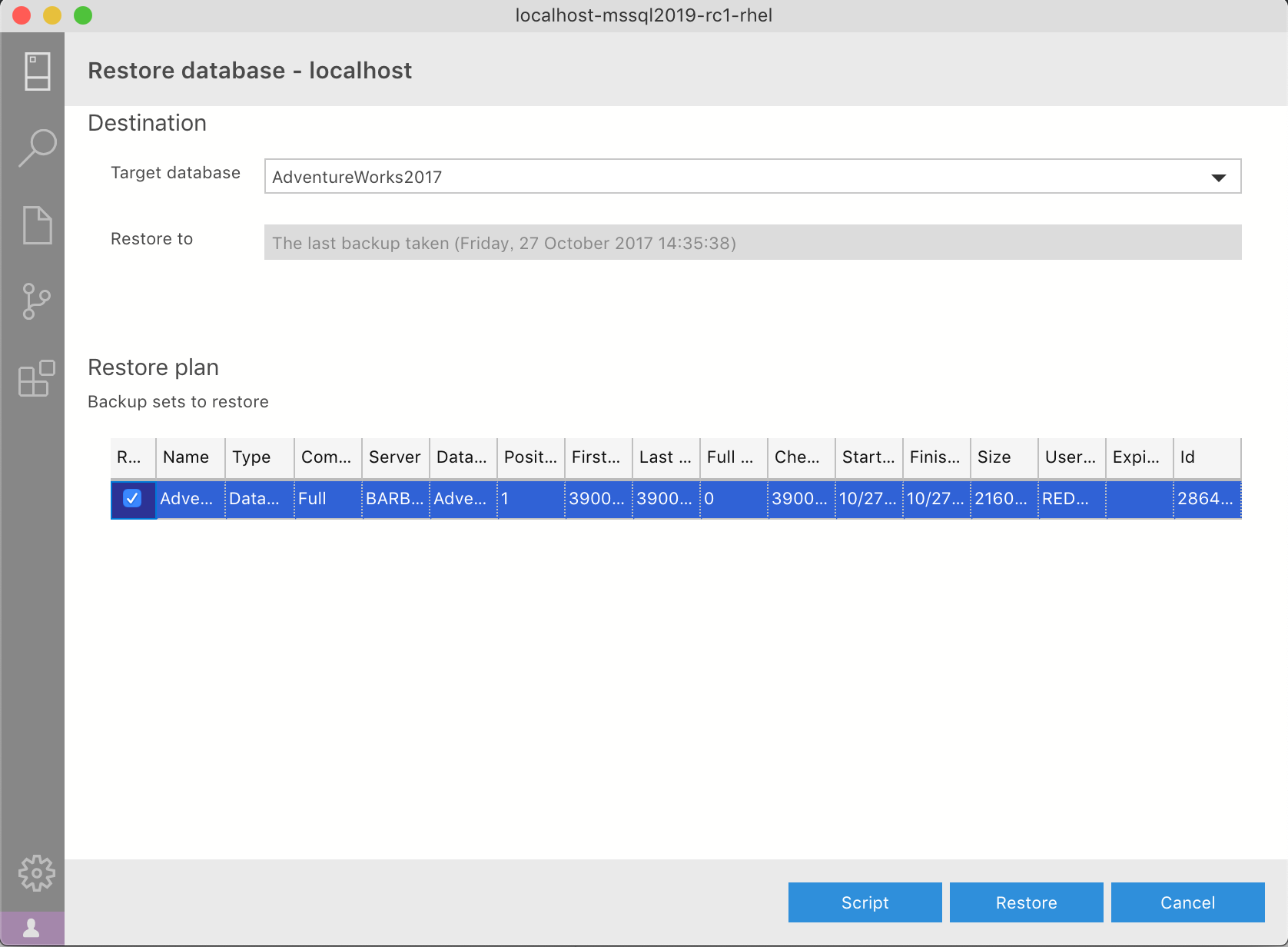
Task: Open the Source Control icon
Action: click(x=37, y=301)
